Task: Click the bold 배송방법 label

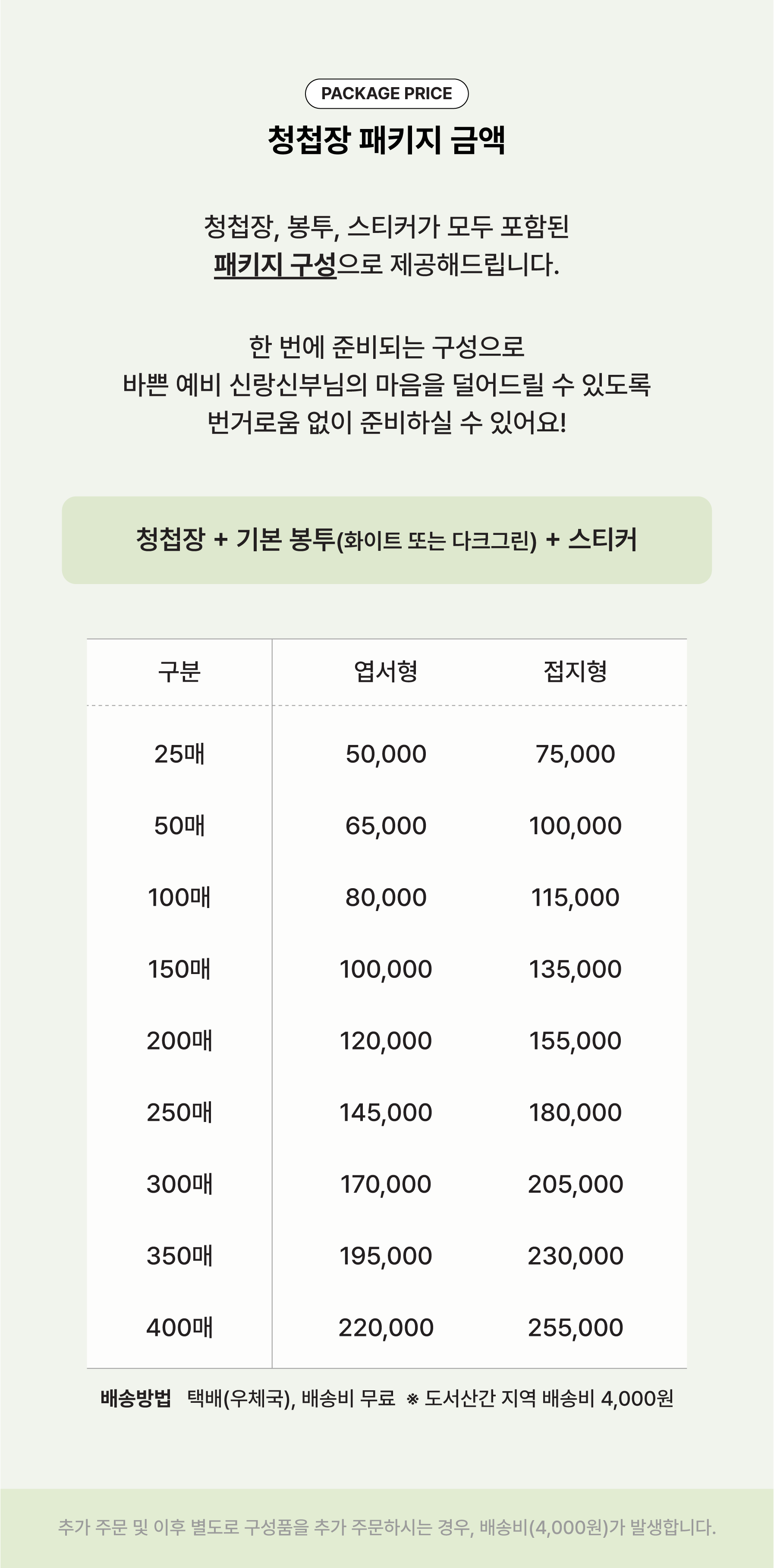Action: 135,1398
